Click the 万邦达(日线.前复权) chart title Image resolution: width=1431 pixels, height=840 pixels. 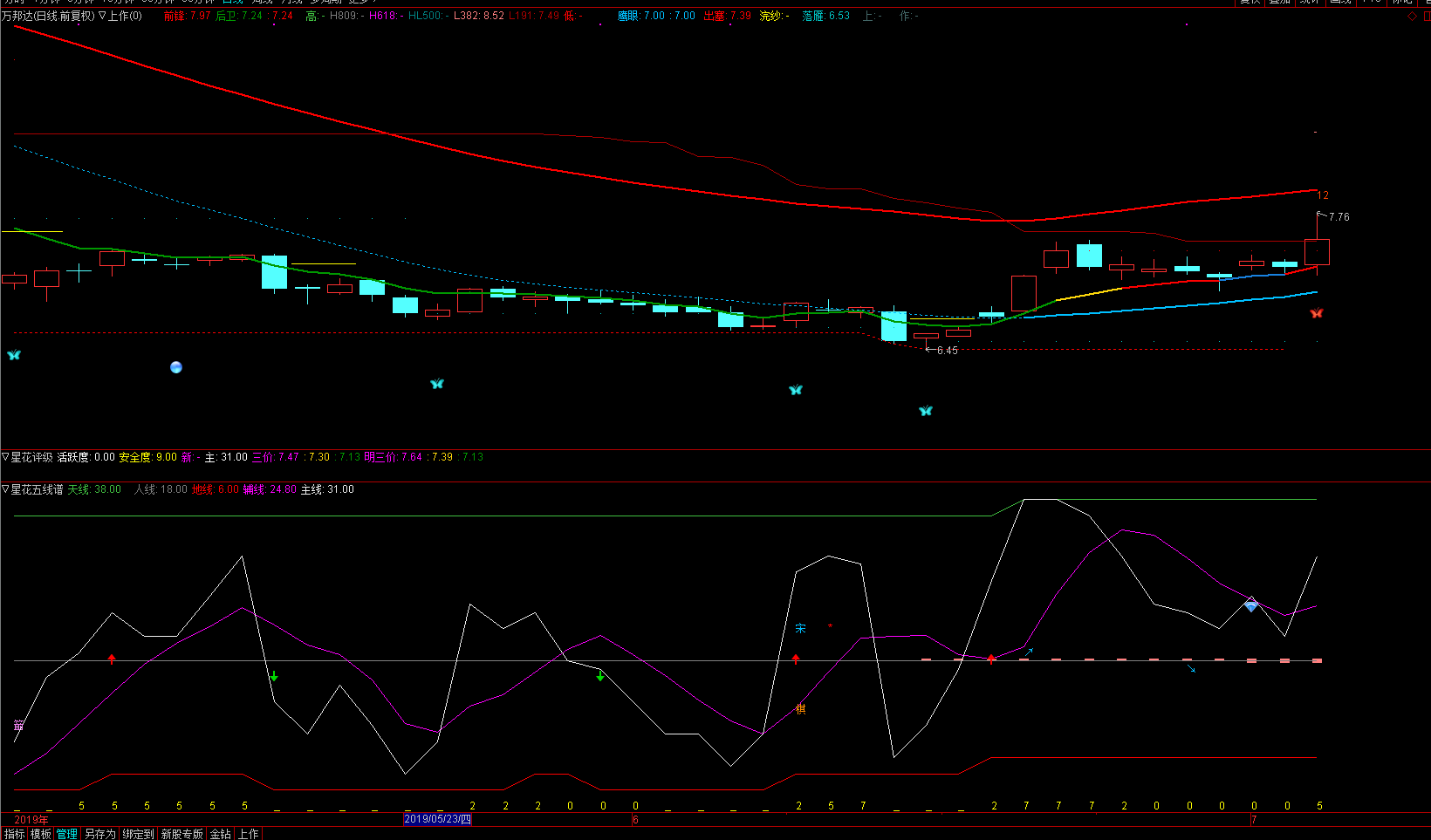(x=48, y=16)
